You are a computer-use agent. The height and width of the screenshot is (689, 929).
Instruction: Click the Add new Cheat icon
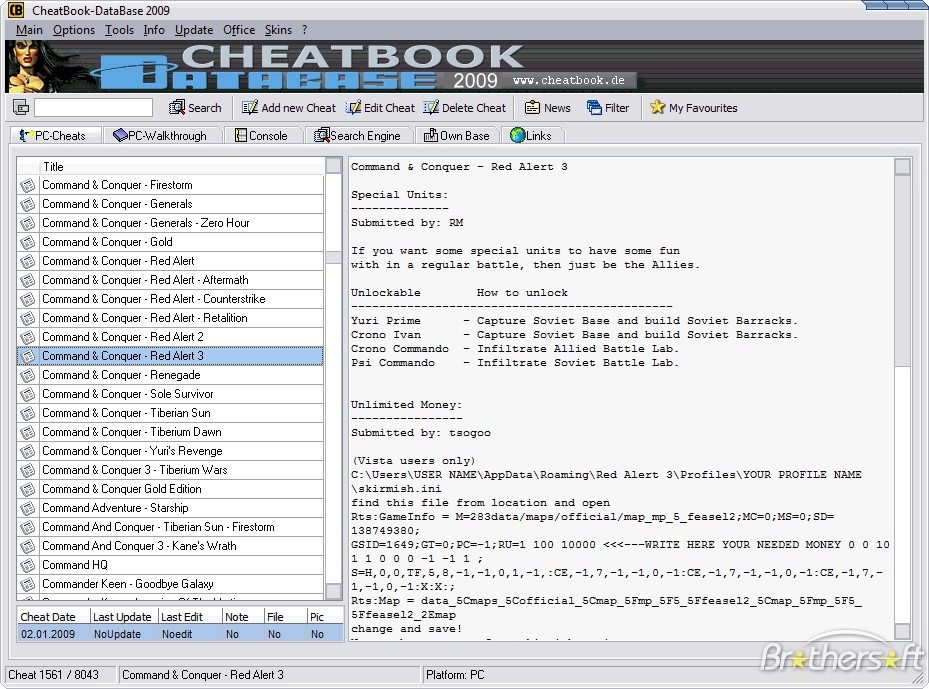(x=249, y=107)
